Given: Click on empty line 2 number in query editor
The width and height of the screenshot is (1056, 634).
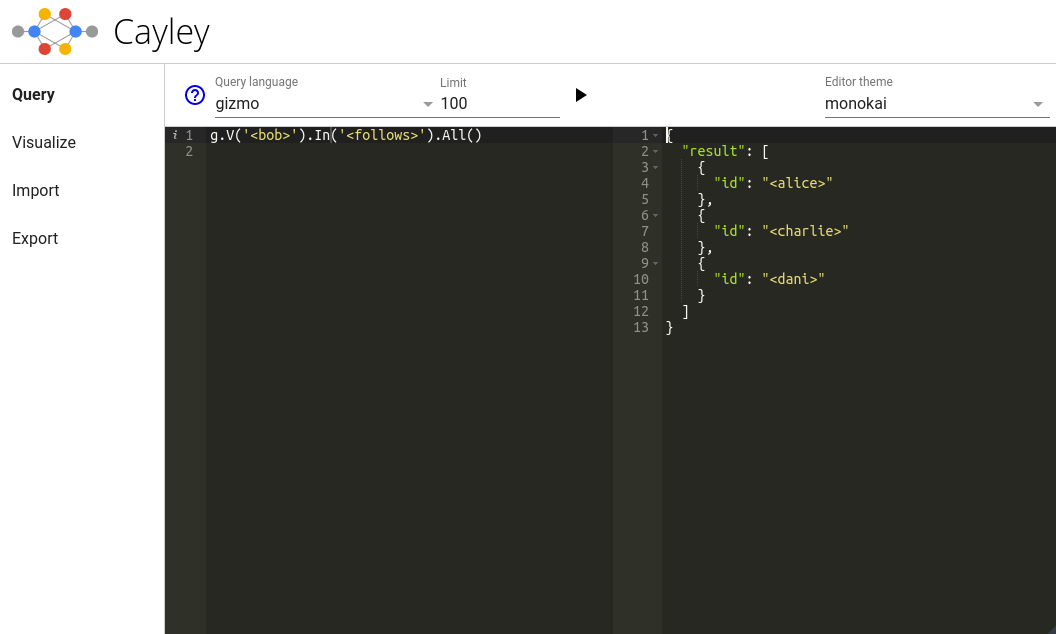Looking at the screenshot, I should point(189,152).
